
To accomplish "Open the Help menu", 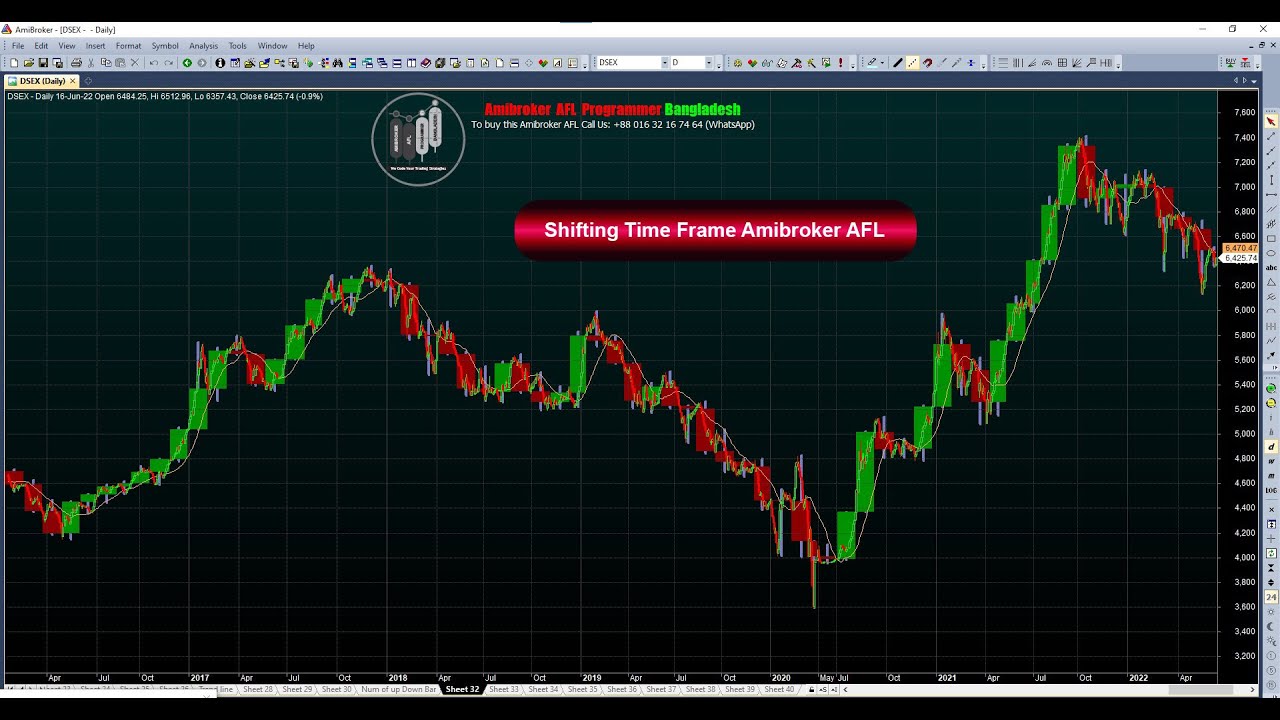I will [x=306, y=46].
